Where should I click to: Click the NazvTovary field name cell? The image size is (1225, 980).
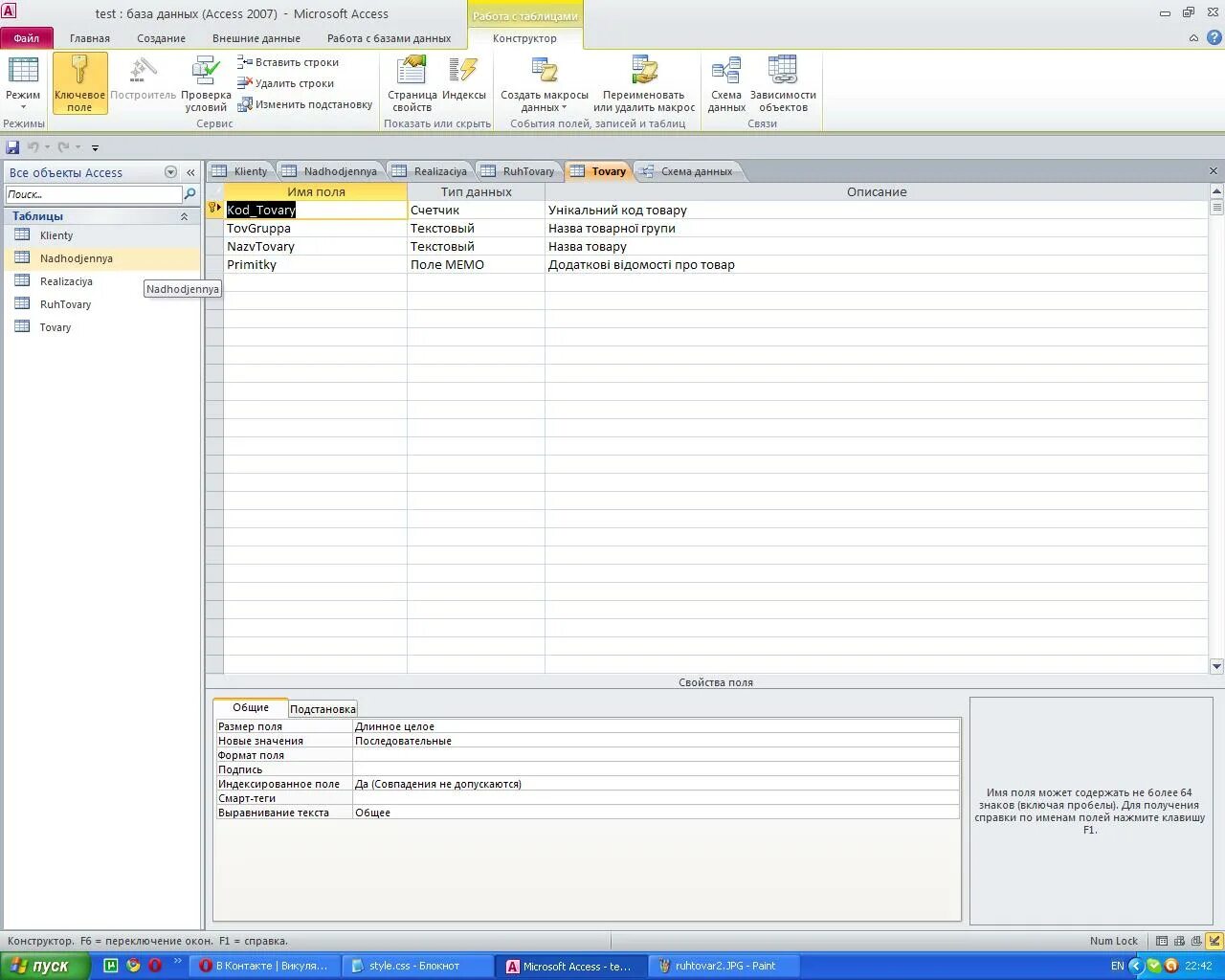click(315, 246)
